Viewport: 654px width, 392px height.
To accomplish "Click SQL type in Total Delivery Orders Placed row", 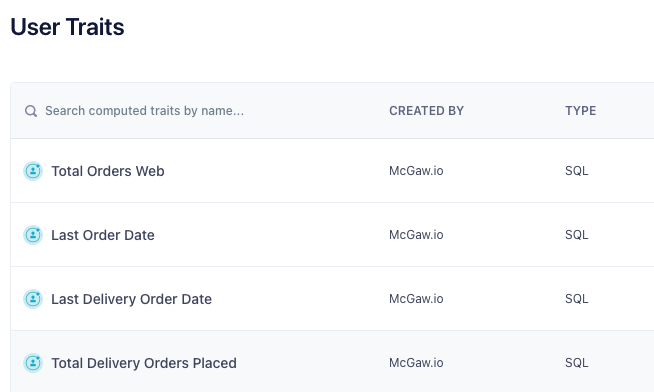I will (577, 363).
